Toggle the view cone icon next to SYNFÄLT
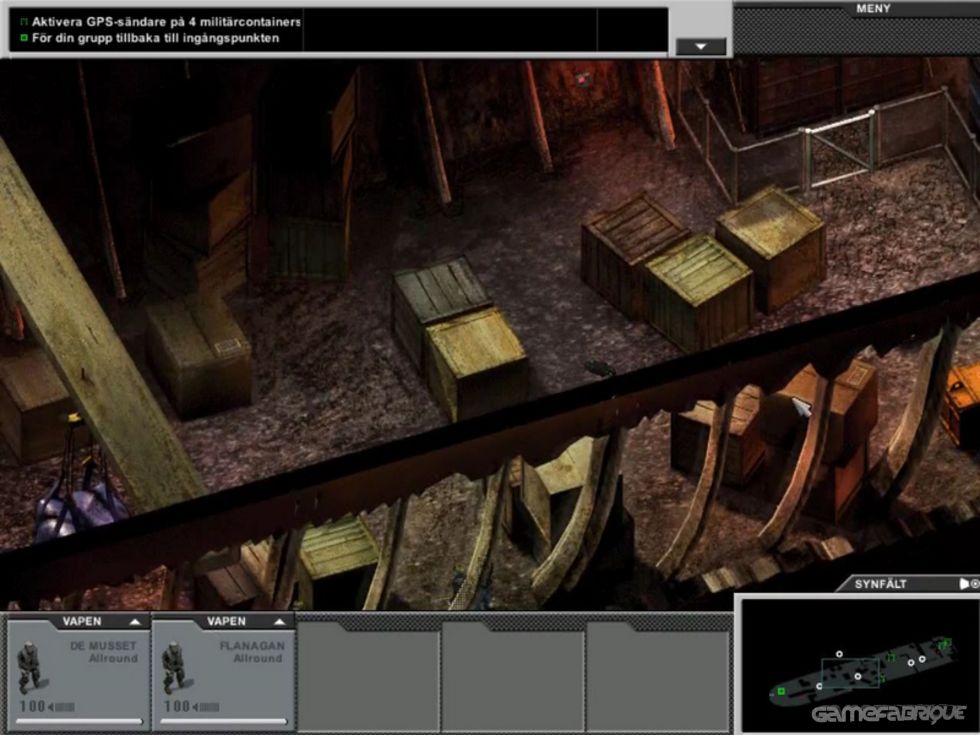 coord(964,584)
